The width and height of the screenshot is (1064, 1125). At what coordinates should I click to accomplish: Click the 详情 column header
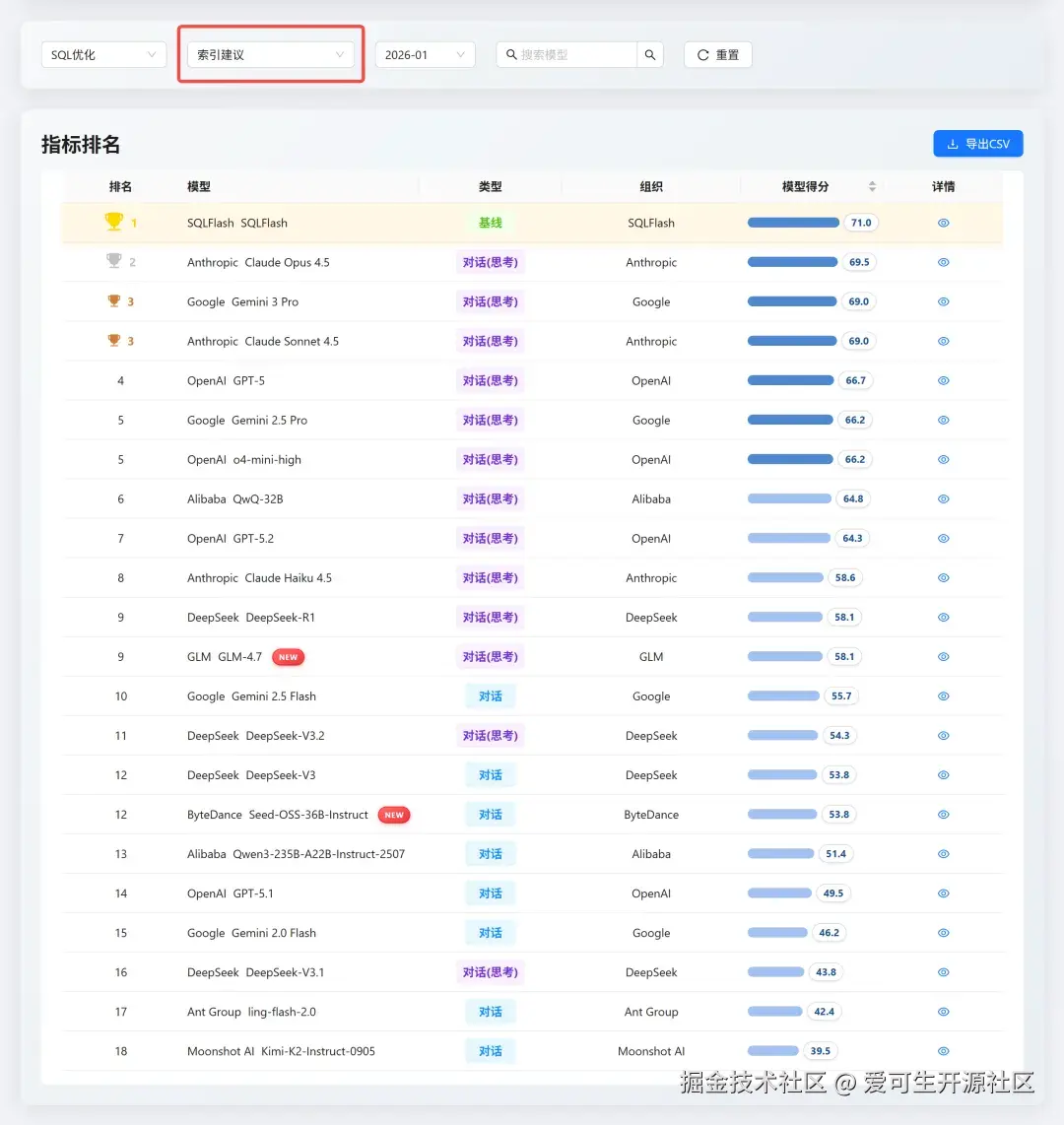click(943, 186)
